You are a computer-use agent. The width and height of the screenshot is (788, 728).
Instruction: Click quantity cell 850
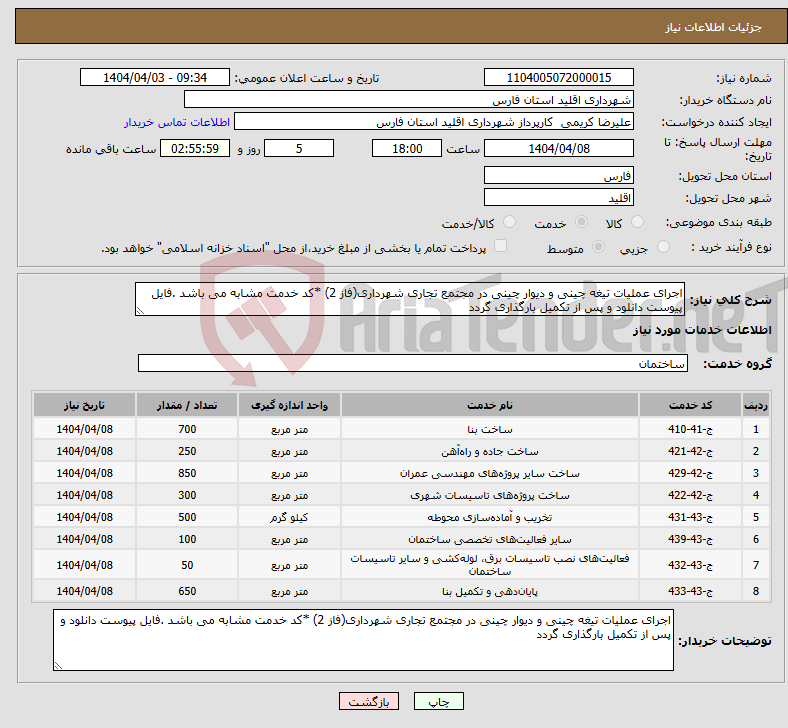tap(187, 473)
